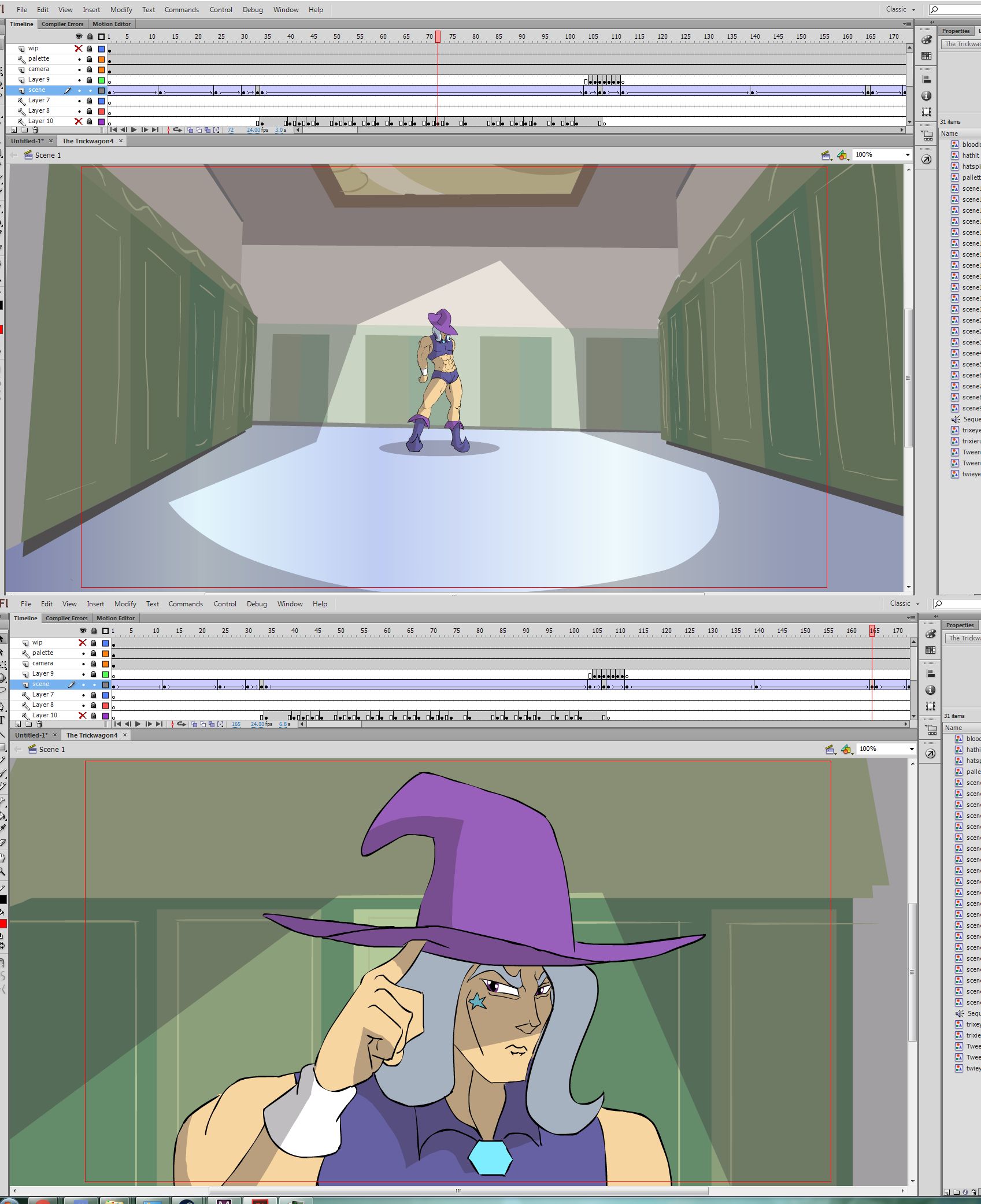The width and height of the screenshot is (981, 1204).
Task: Click Delete layer trash icon in bottom timeline
Action: coord(39,724)
